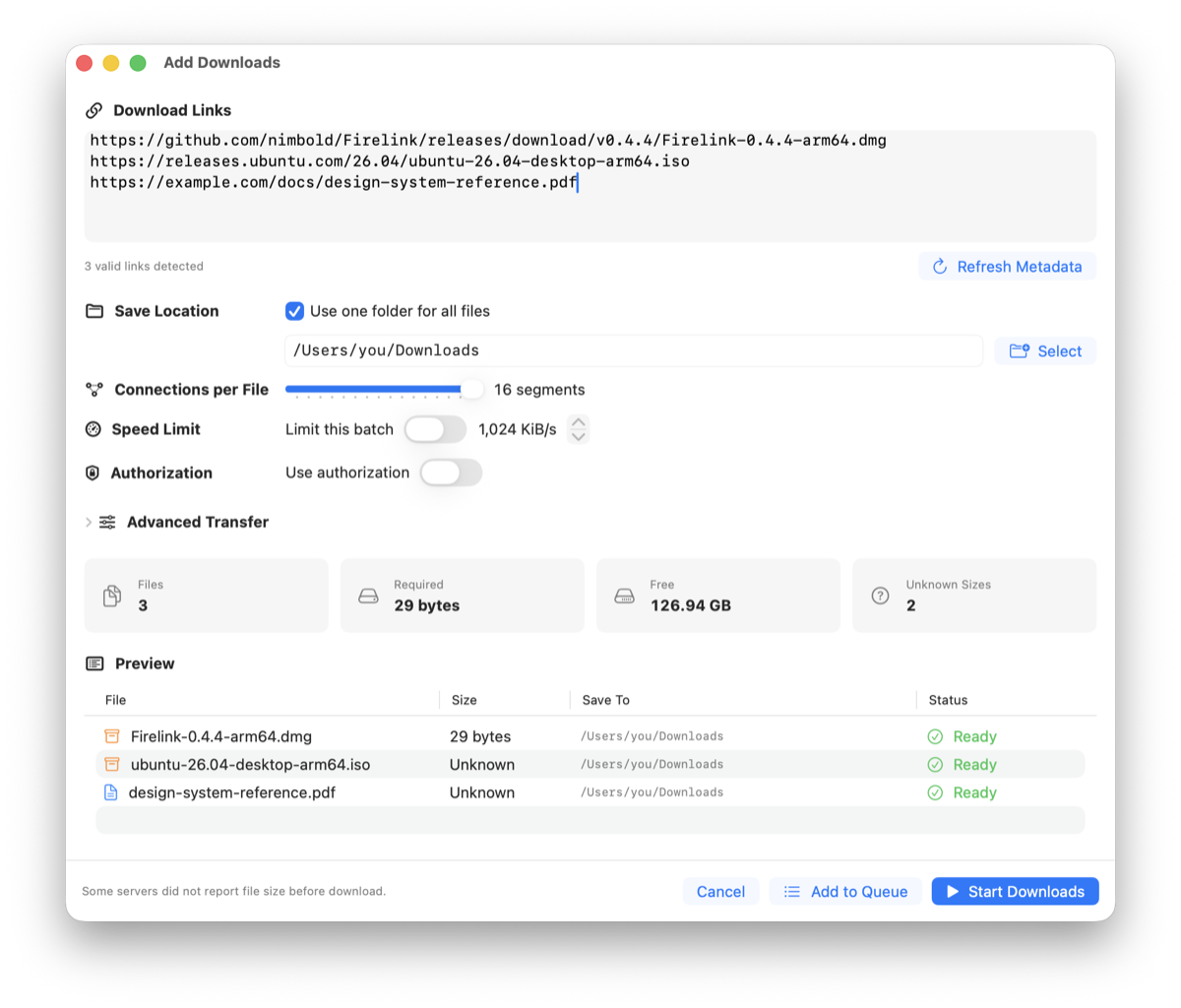Screen dimensions: 1181x1008
Task: Click Refresh Metadata button
Action: [x=1007, y=267]
